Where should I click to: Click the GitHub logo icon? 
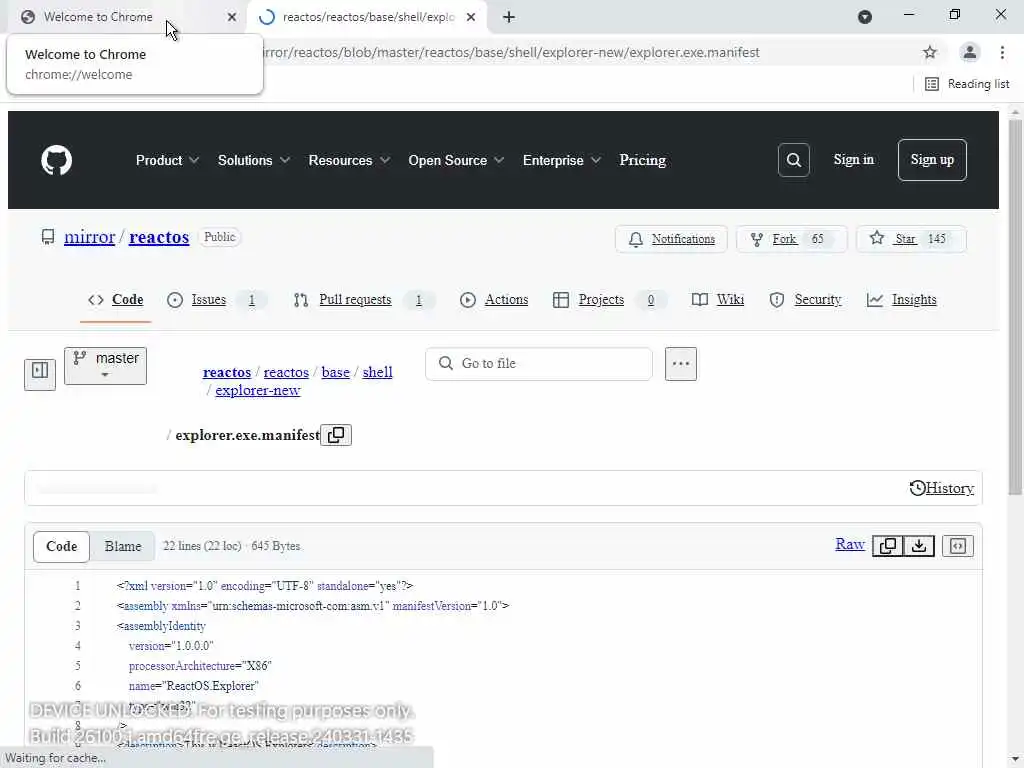point(57,160)
